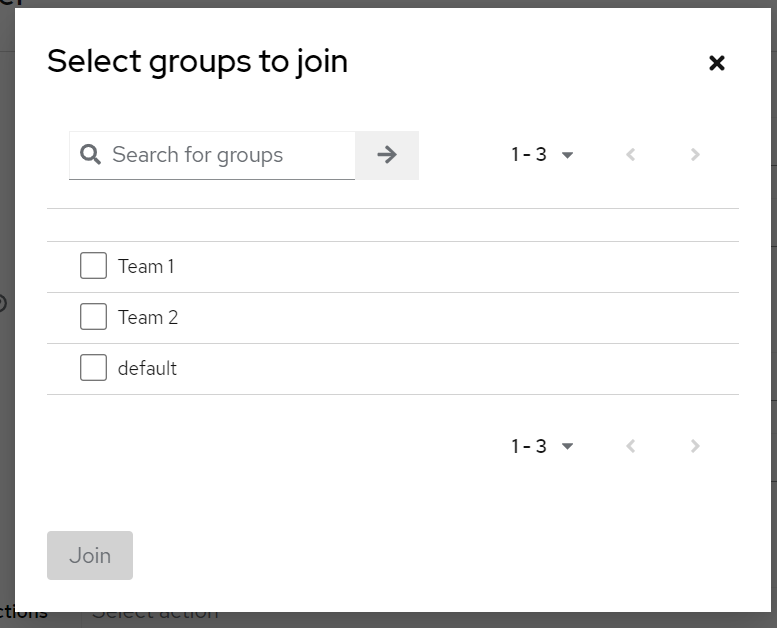
Task: Click the Team 2 group name
Action: [148, 317]
